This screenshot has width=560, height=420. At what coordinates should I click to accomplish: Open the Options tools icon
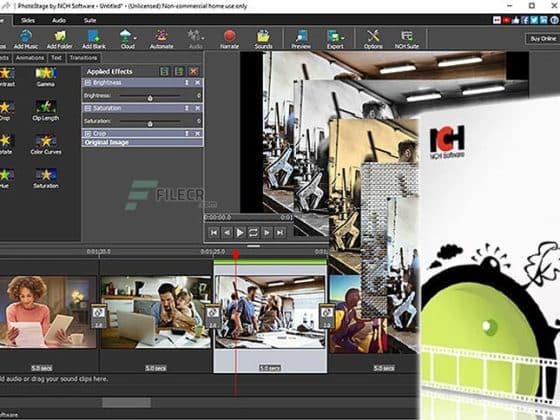[373, 39]
